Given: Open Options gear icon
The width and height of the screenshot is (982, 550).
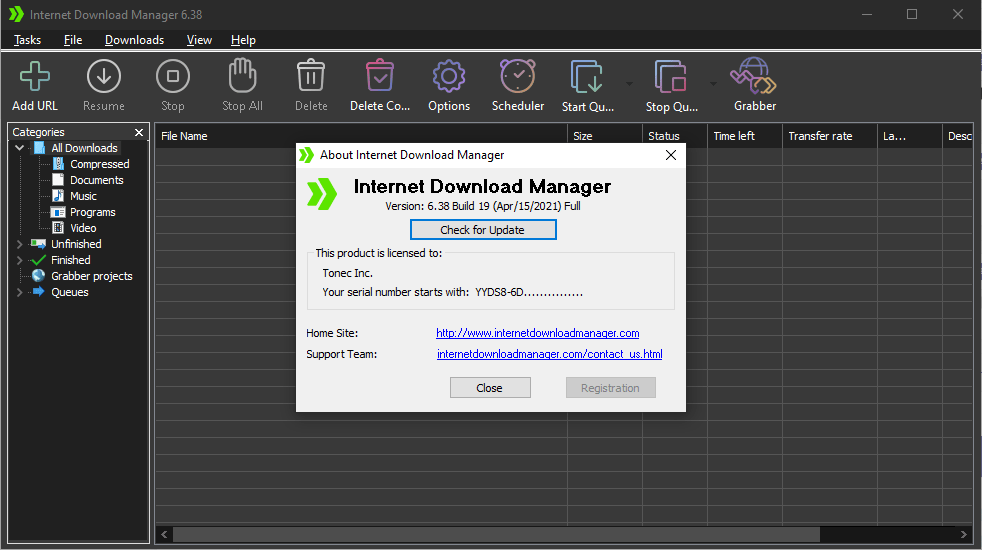Looking at the screenshot, I should 448,76.
